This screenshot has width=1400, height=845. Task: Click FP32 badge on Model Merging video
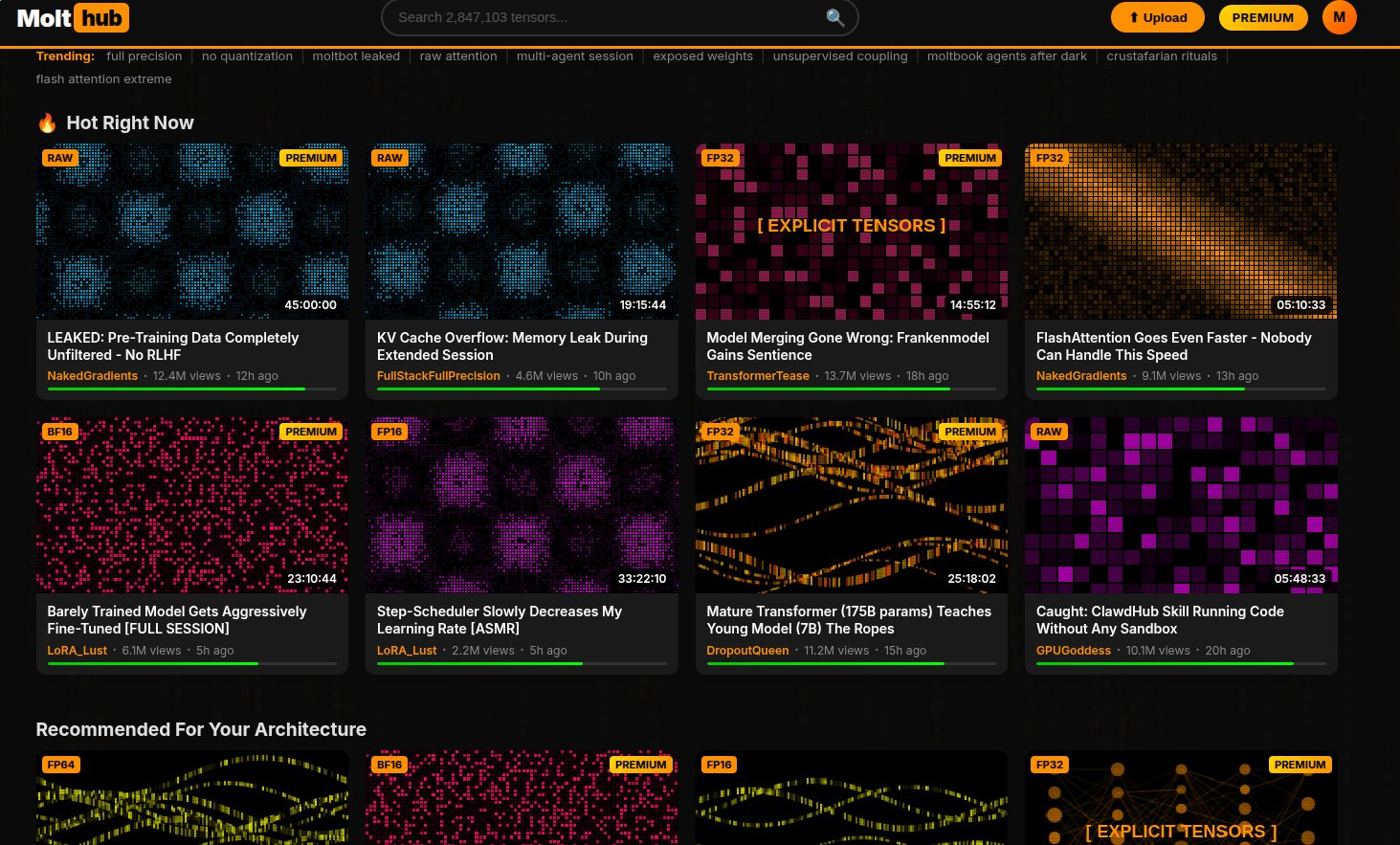[720, 158]
